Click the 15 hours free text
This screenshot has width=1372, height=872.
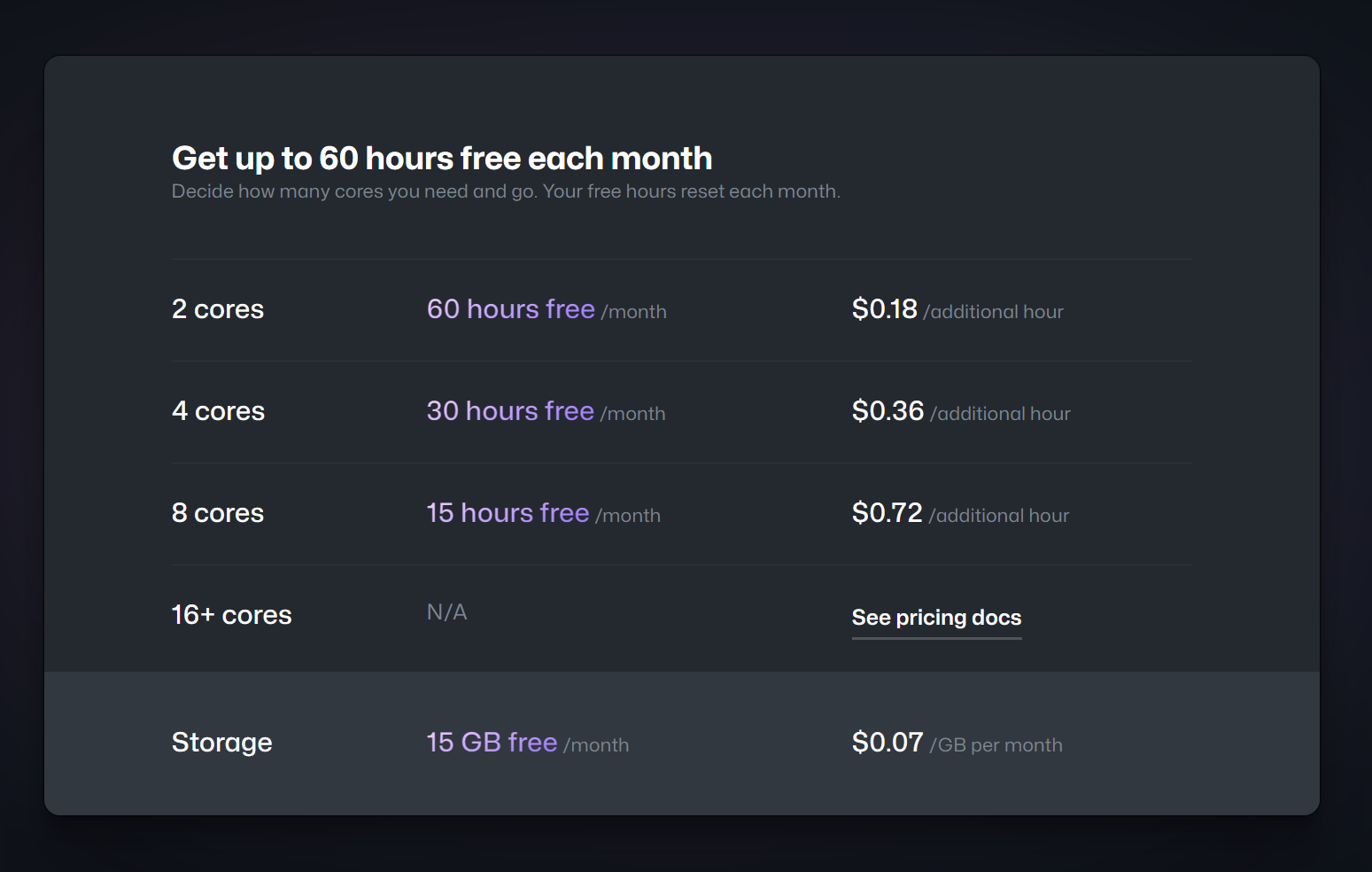pos(508,513)
